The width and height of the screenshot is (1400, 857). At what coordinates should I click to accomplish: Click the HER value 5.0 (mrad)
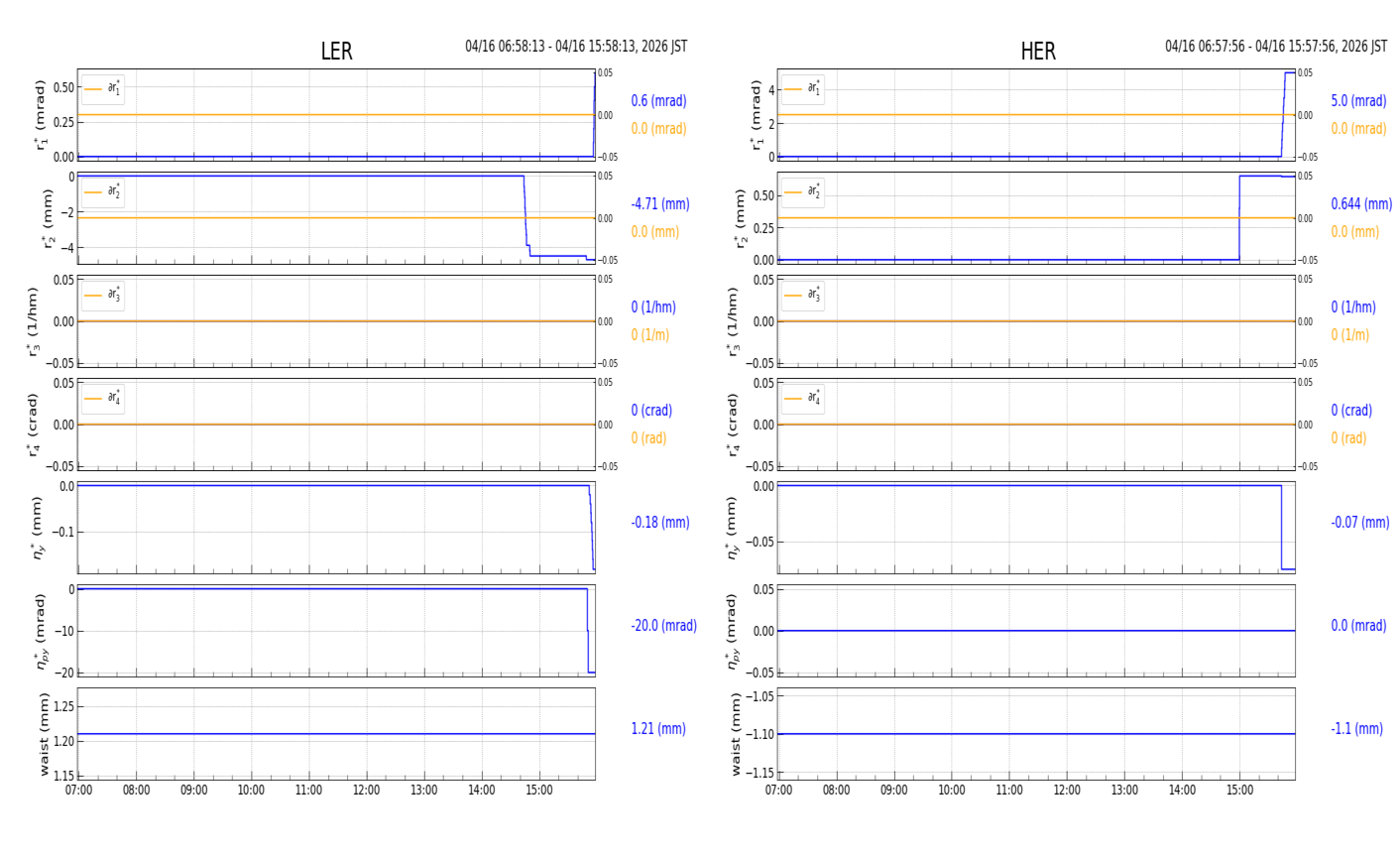point(1358,100)
